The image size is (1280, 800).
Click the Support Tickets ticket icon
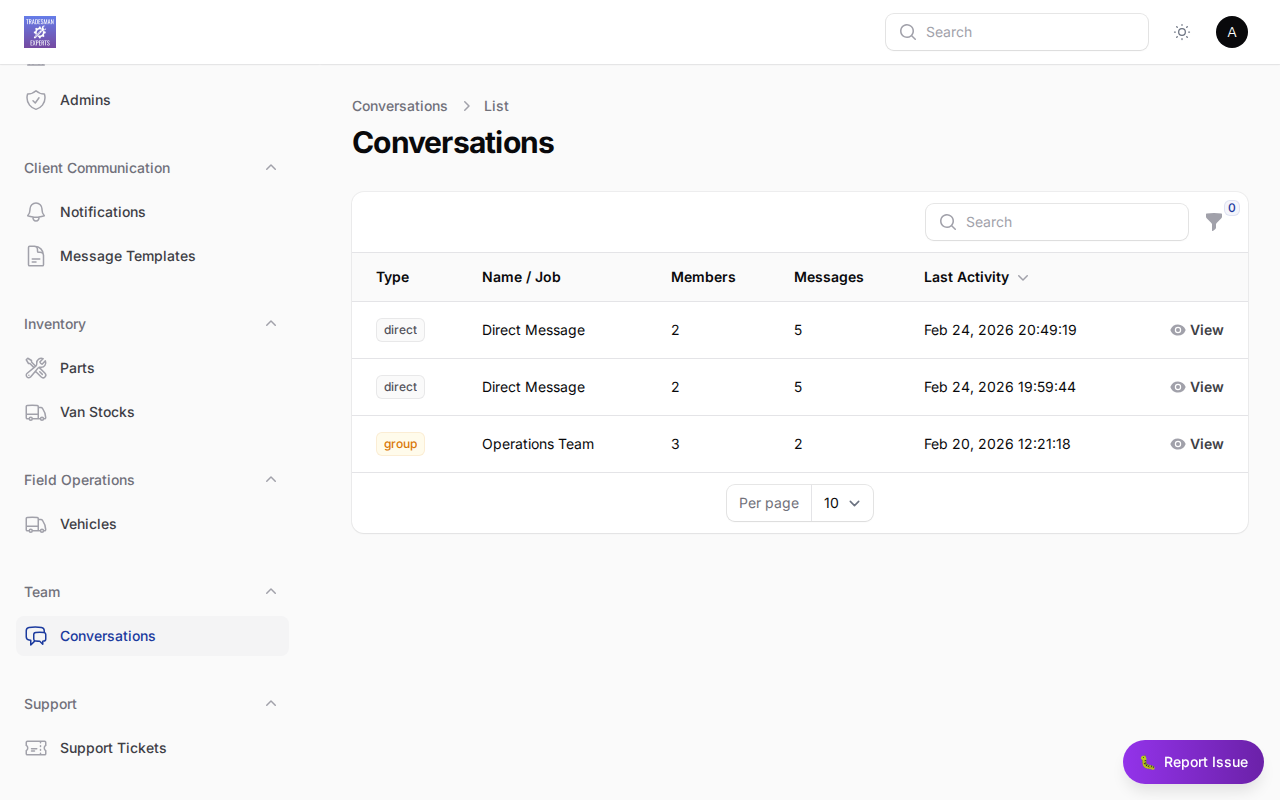click(36, 748)
